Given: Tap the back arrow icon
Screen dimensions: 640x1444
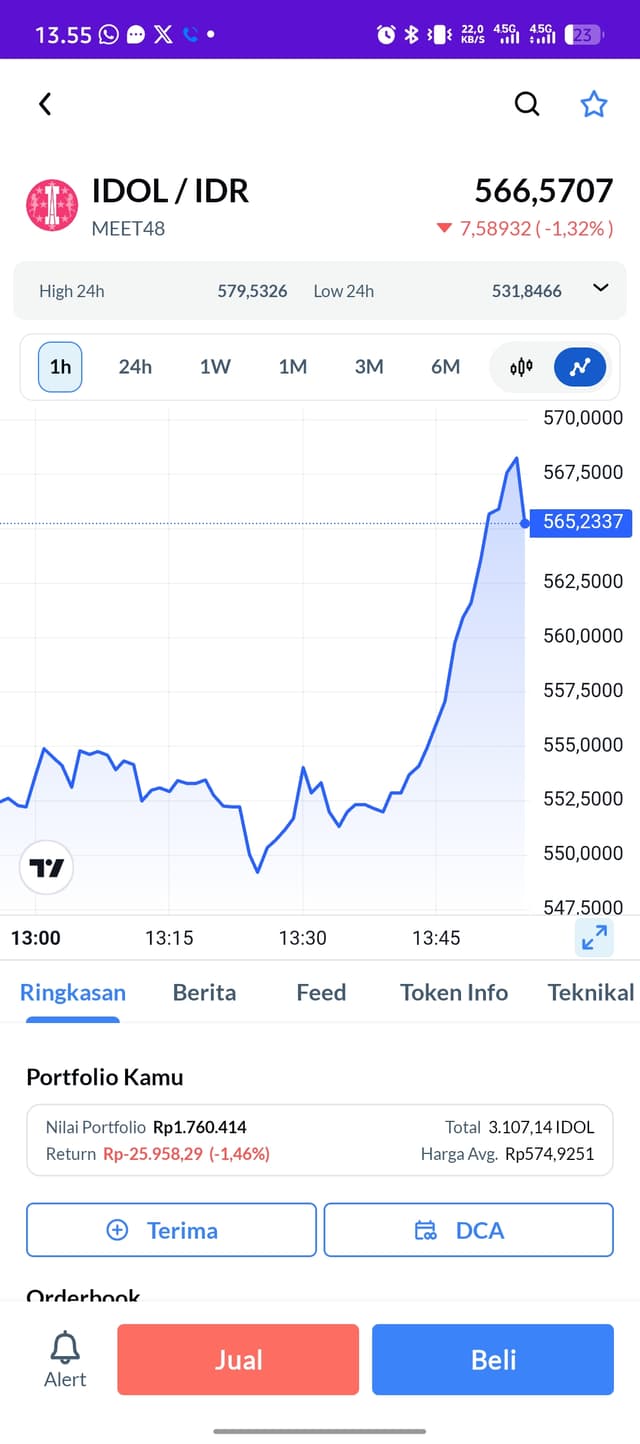Looking at the screenshot, I should click(44, 103).
